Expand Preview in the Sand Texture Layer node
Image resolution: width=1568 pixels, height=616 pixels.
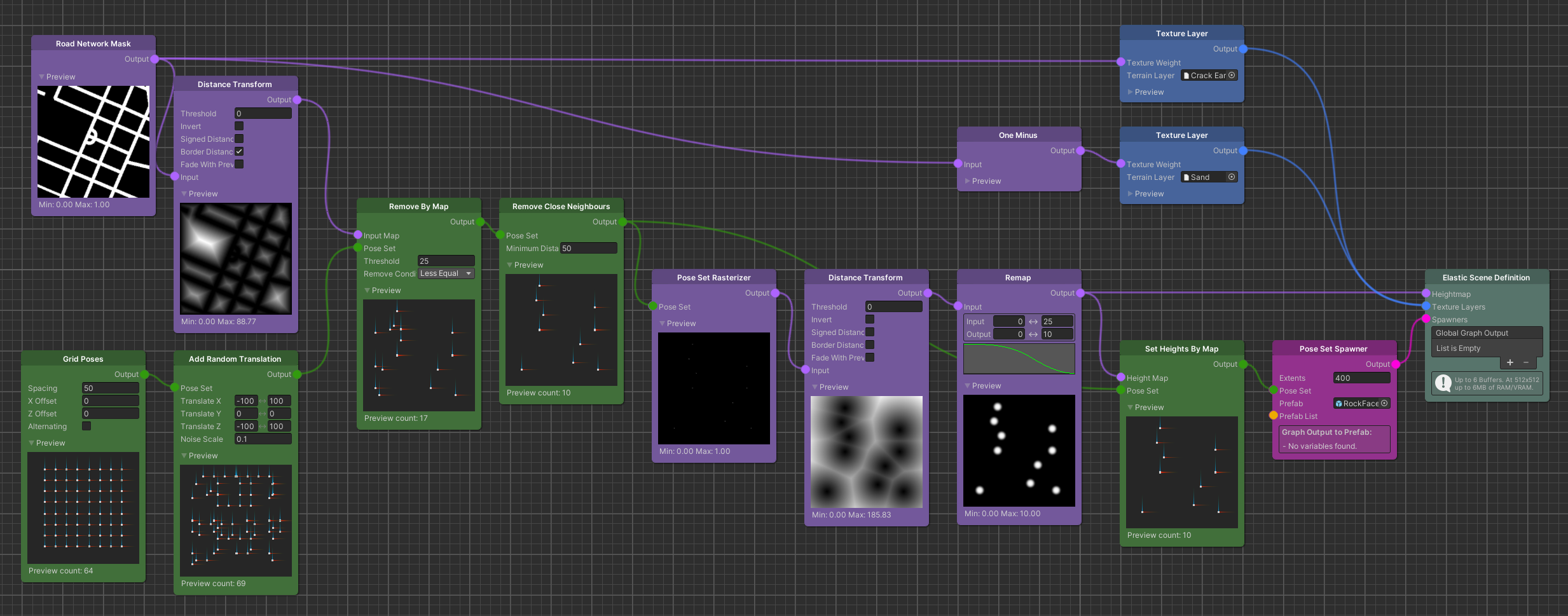point(1131,194)
